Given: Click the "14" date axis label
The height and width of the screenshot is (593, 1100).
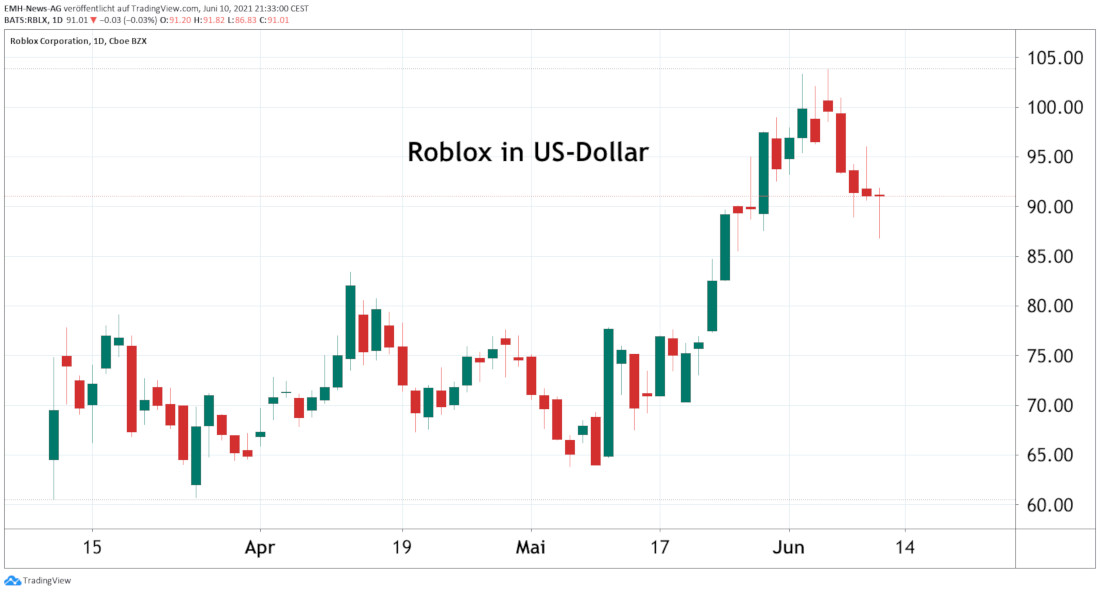Looking at the screenshot, I should pos(906,548).
